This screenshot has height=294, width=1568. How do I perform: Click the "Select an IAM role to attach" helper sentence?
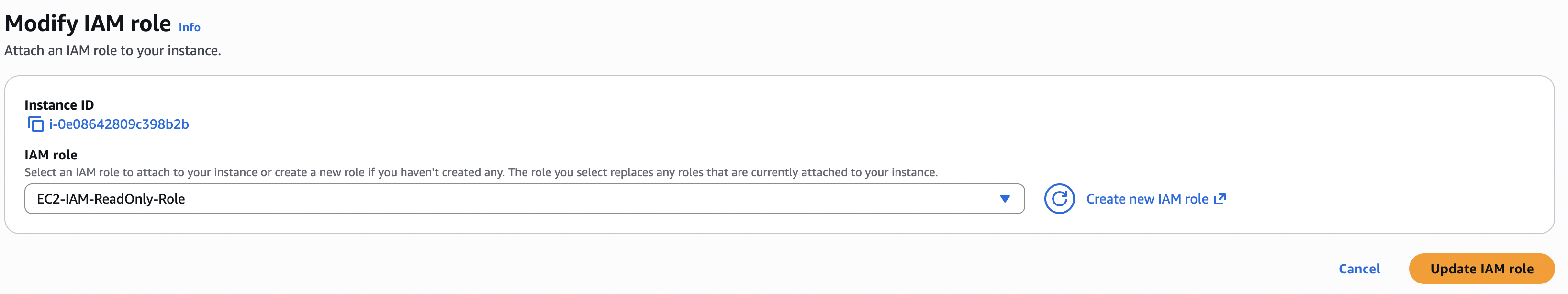[262, 172]
